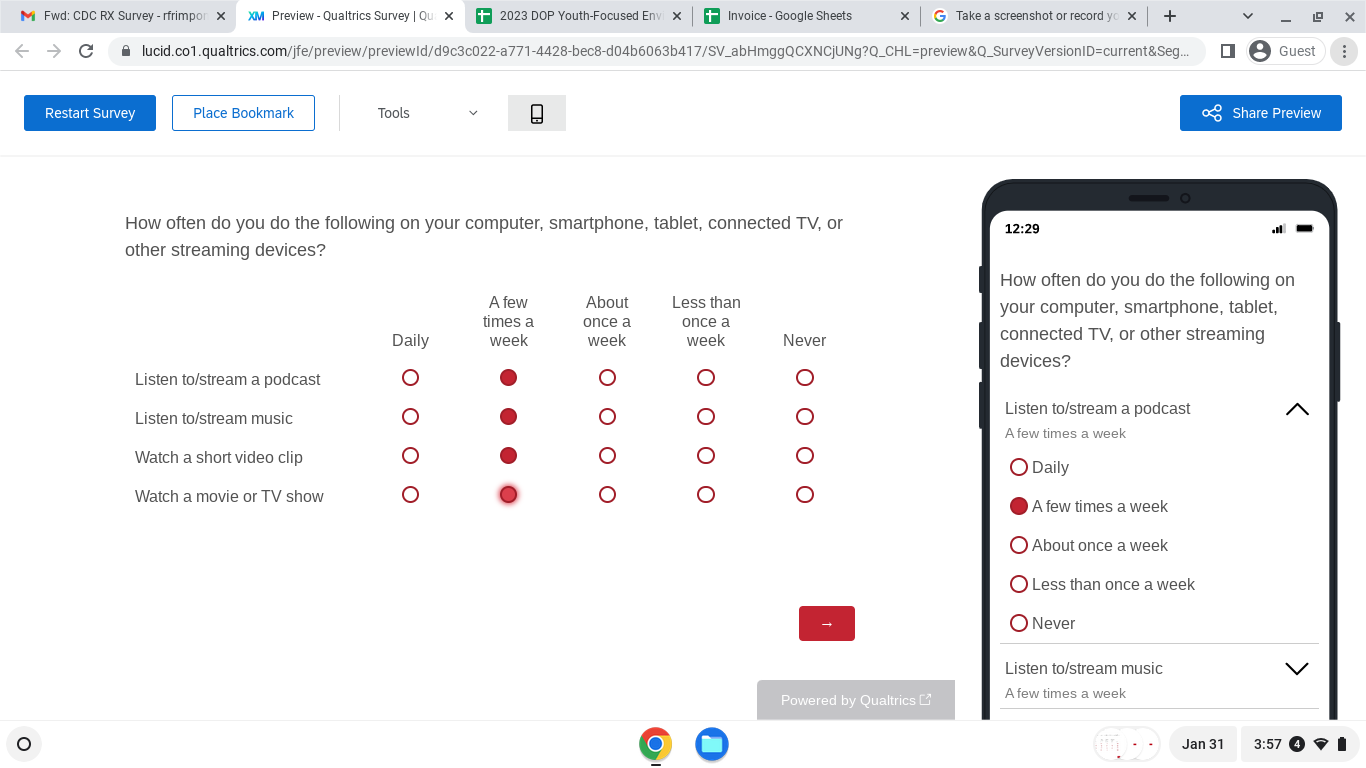This screenshot has width=1366, height=768.
Task: Expand the Listen to/stream music section
Action: 1296,669
